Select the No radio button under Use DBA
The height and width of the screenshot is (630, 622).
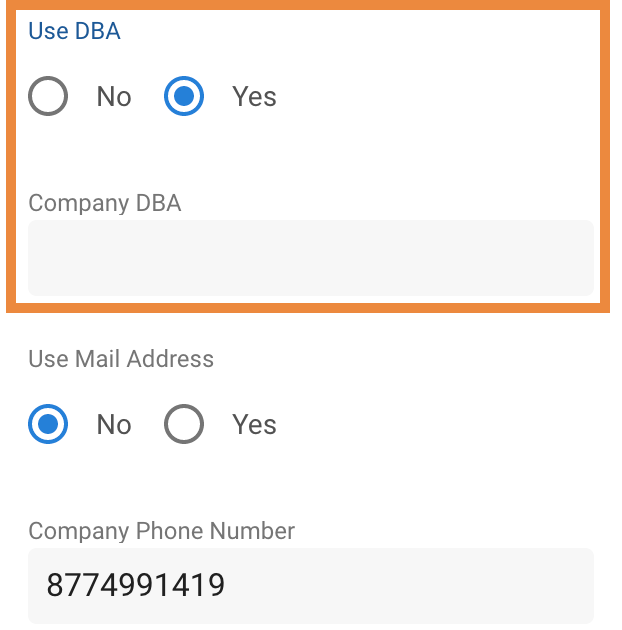point(48,96)
